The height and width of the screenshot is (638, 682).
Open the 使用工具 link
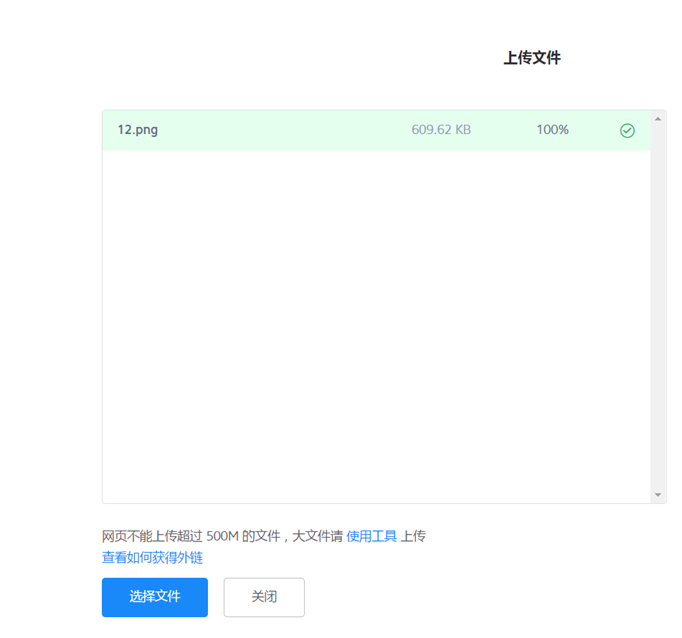tap(371, 536)
